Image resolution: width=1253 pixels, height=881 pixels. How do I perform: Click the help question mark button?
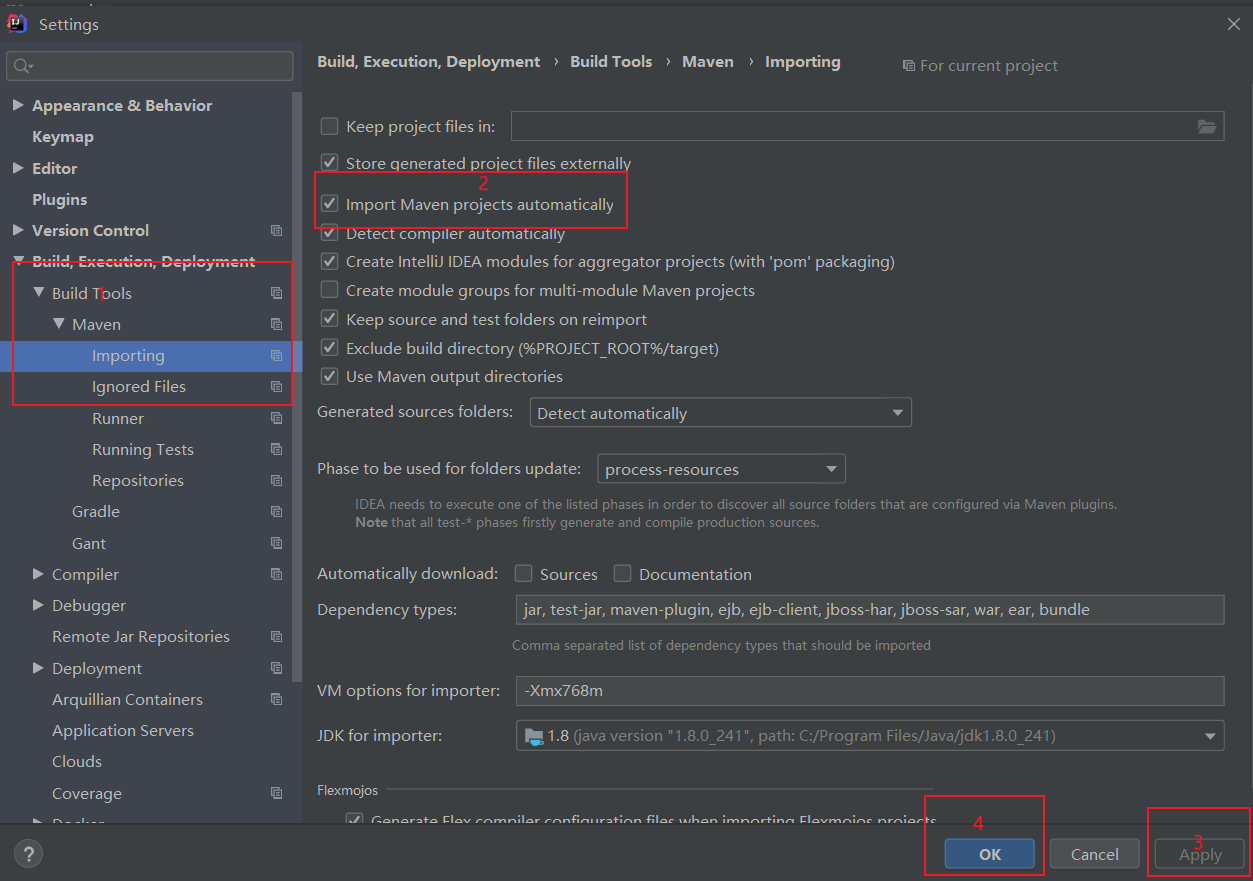(28, 854)
